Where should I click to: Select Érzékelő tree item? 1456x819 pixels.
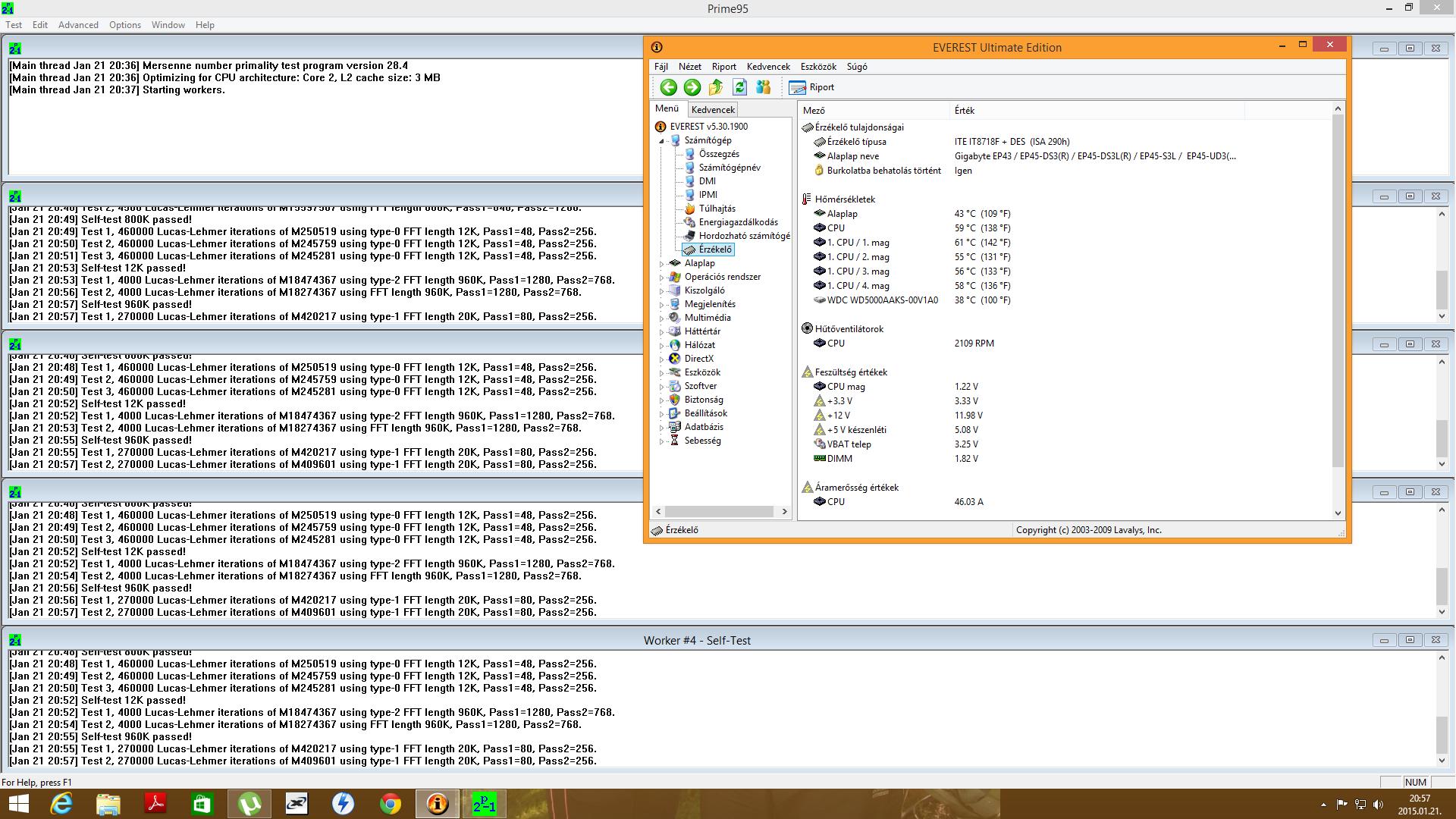click(715, 249)
